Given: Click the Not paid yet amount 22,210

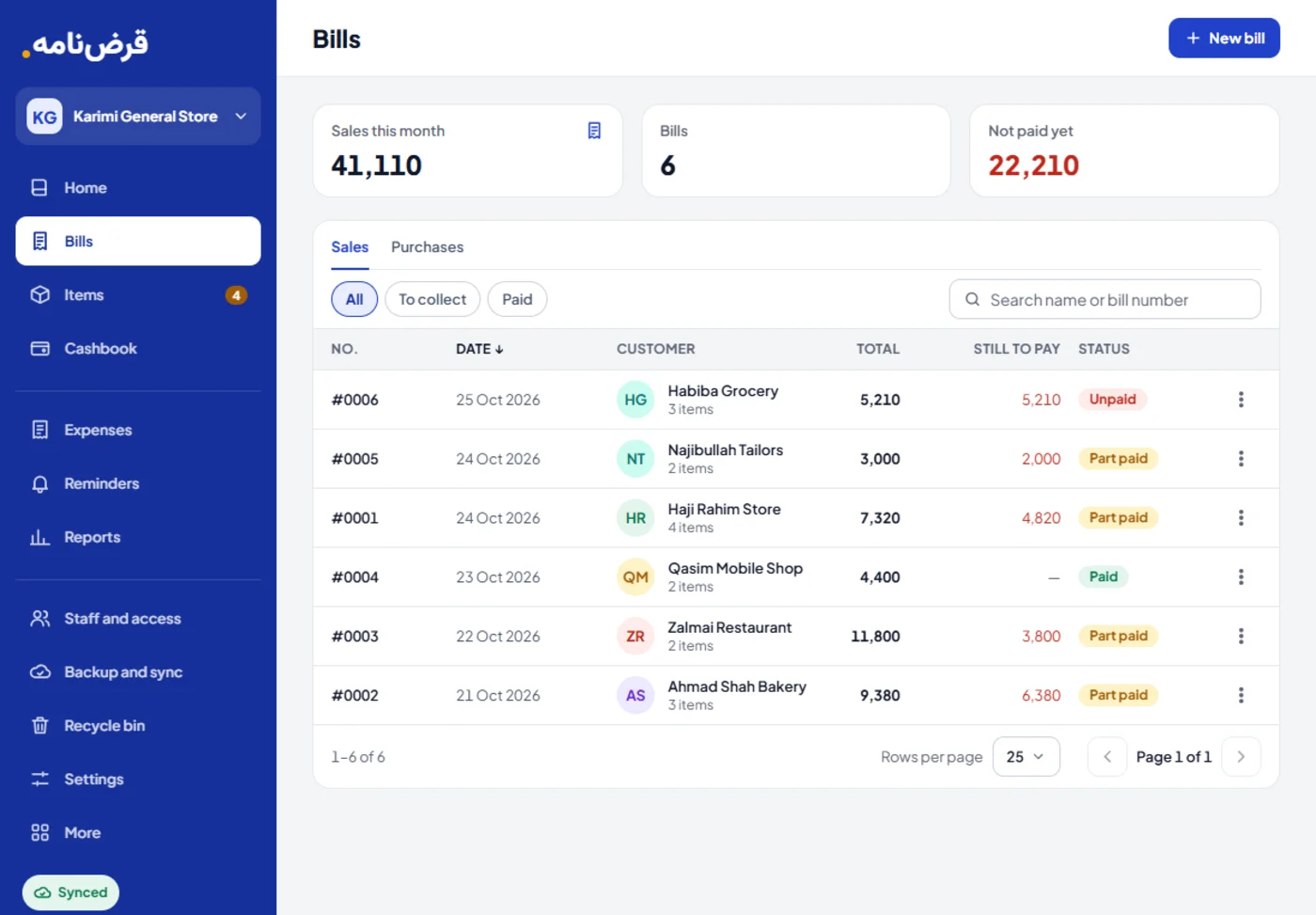Looking at the screenshot, I should (1033, 166).
